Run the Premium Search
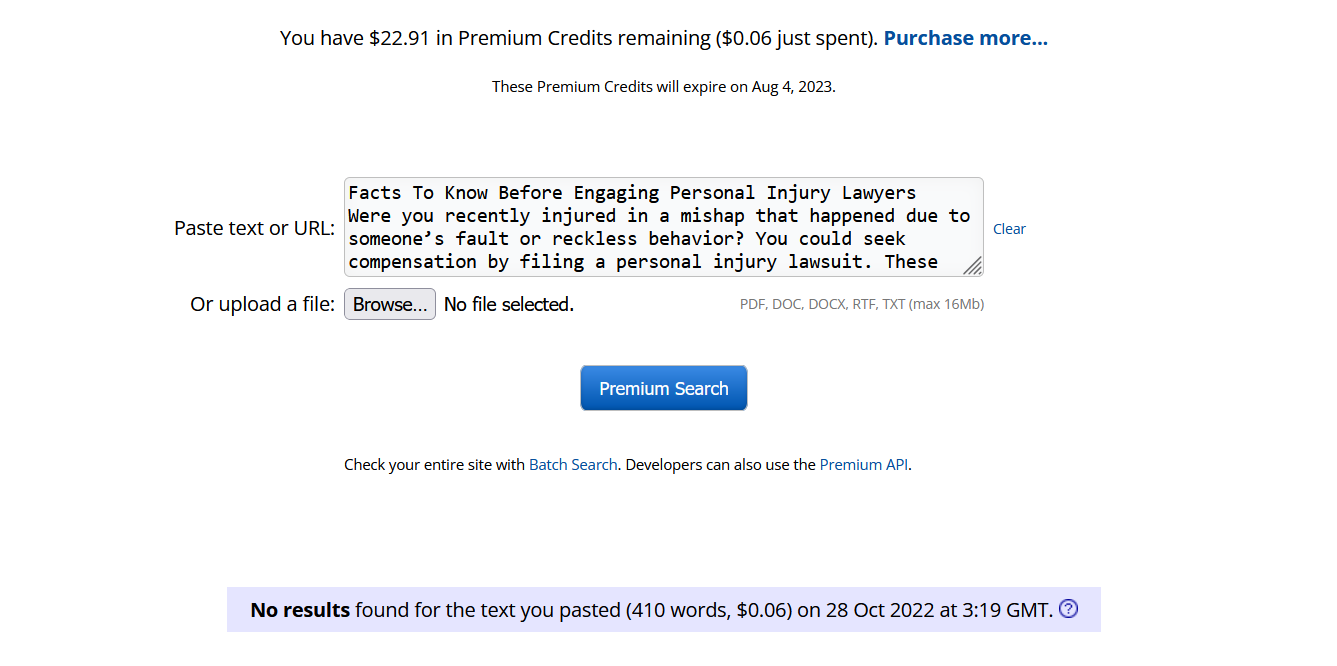The image size is (1337, 666). click(663, 388)
